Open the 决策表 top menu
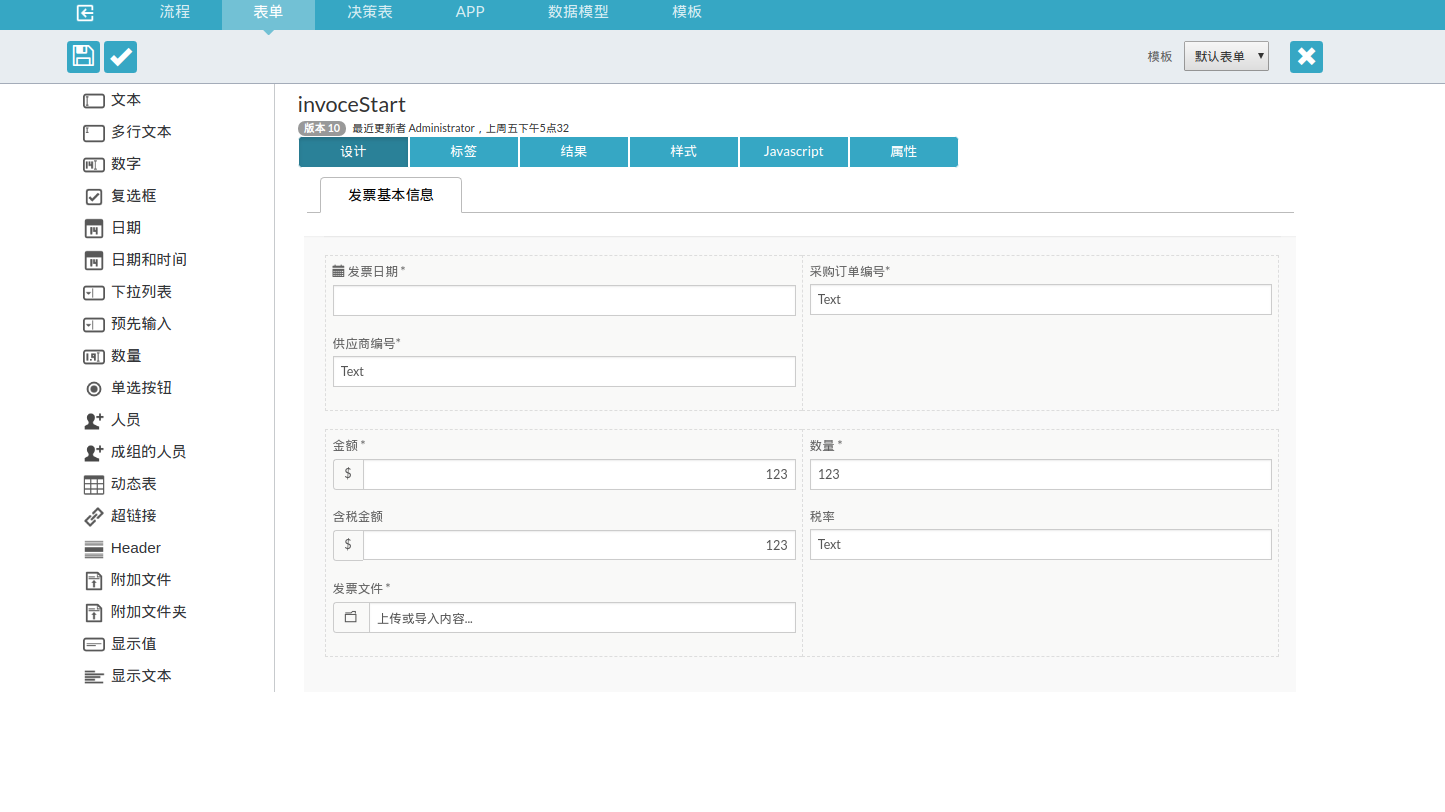The height and width of the screenshot is (812, 1445). click(370, 12)
